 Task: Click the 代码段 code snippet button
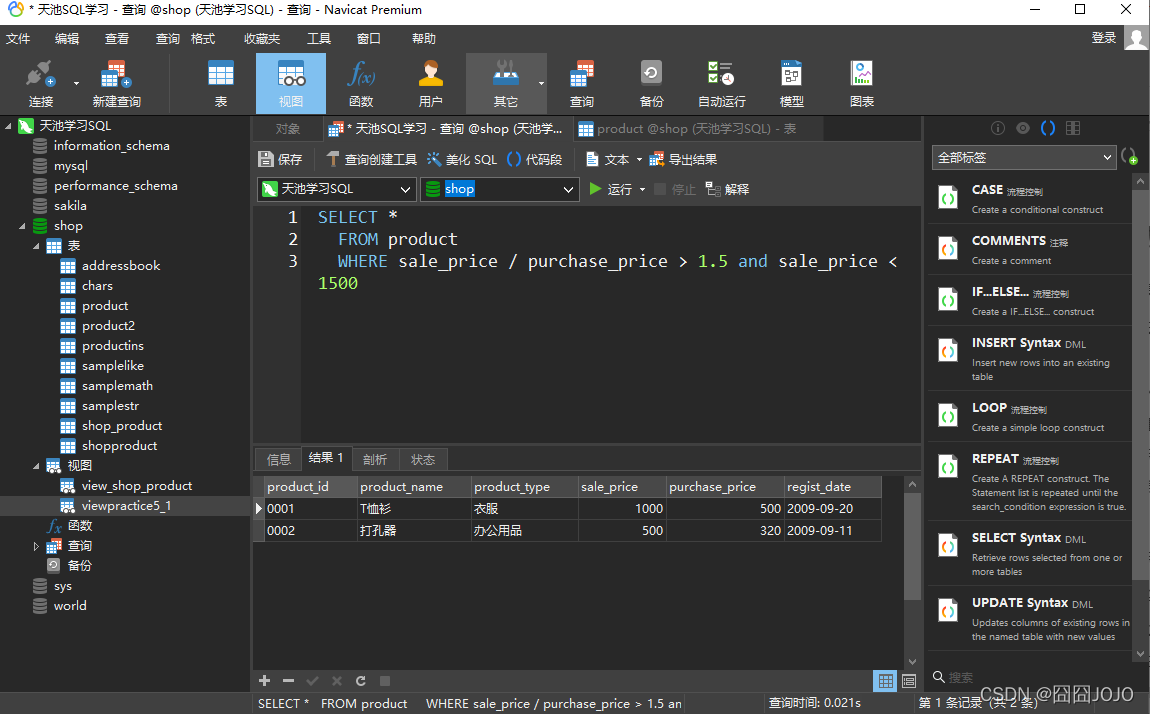535,159
